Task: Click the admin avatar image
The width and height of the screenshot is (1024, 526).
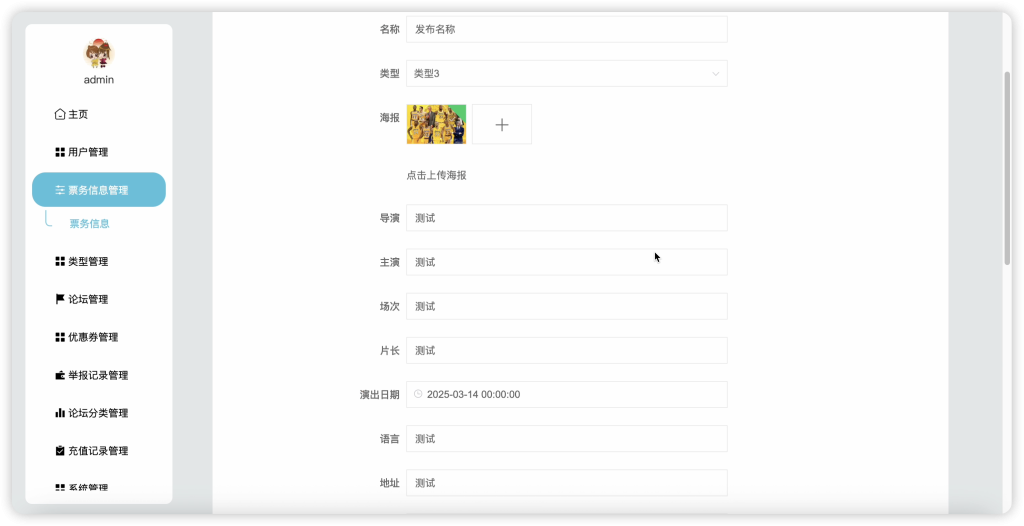Action: [99, 54]
